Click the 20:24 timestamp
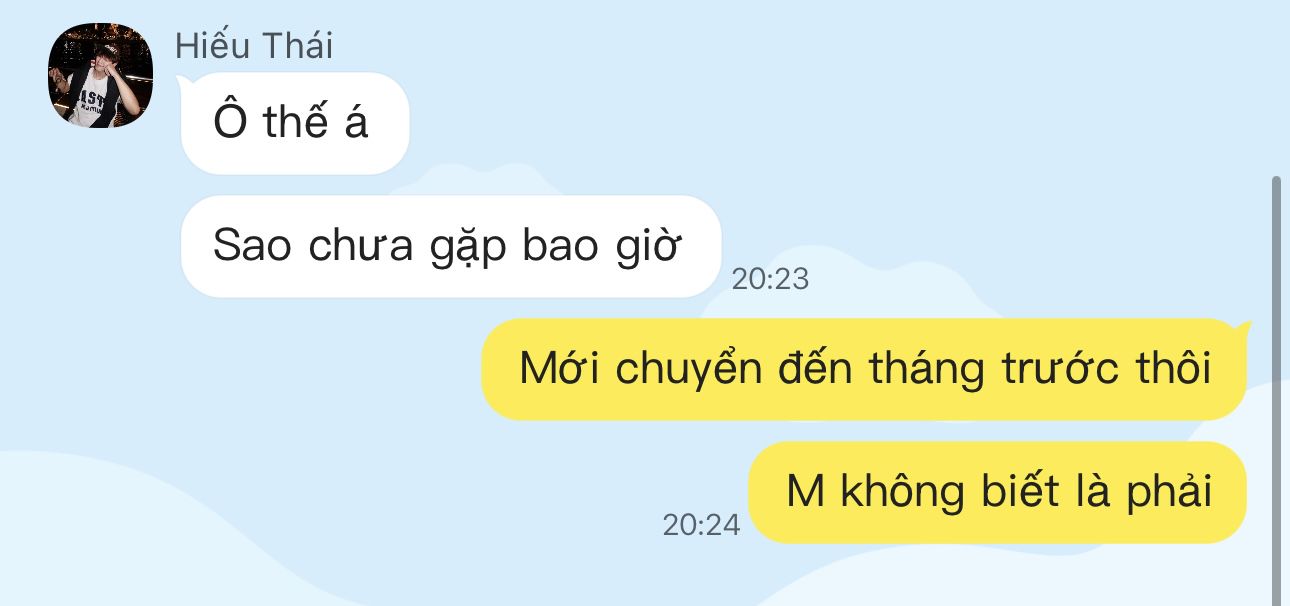The height and width of the screenshot is (606, 1290). [x=701, y=525]
